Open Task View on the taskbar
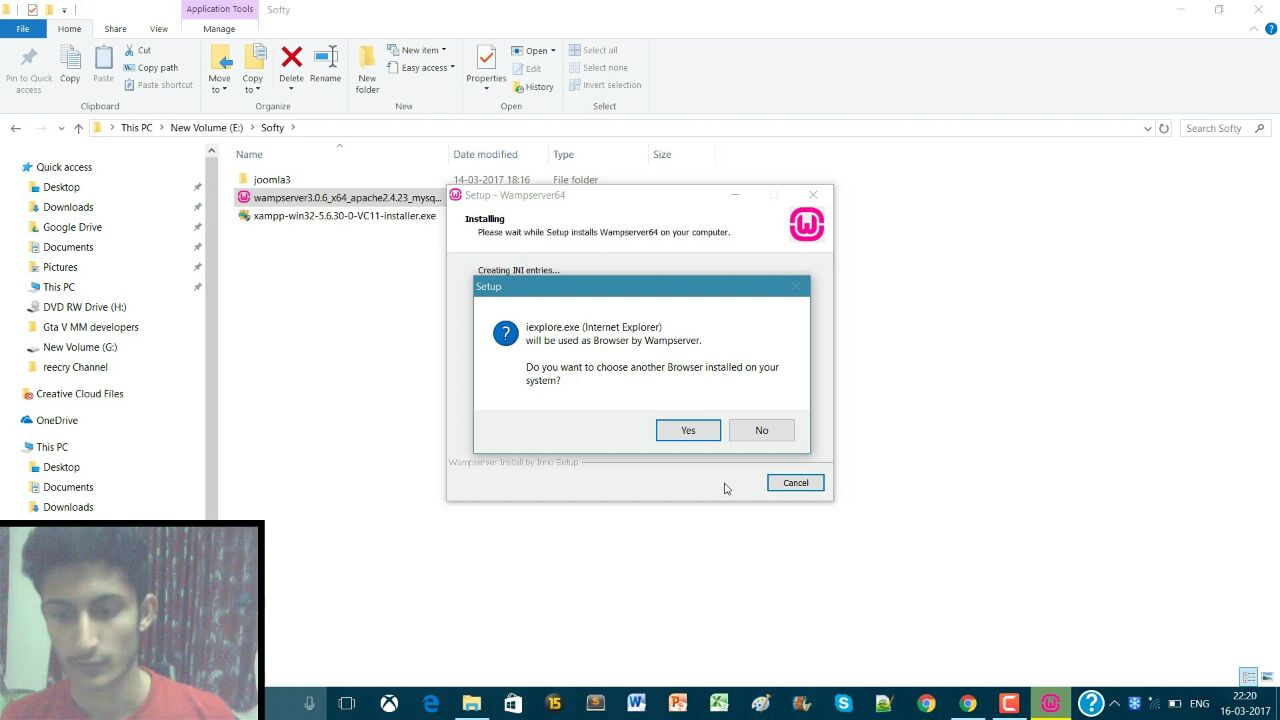Viewport: 1280px width, 720px height. pos(347,704)
